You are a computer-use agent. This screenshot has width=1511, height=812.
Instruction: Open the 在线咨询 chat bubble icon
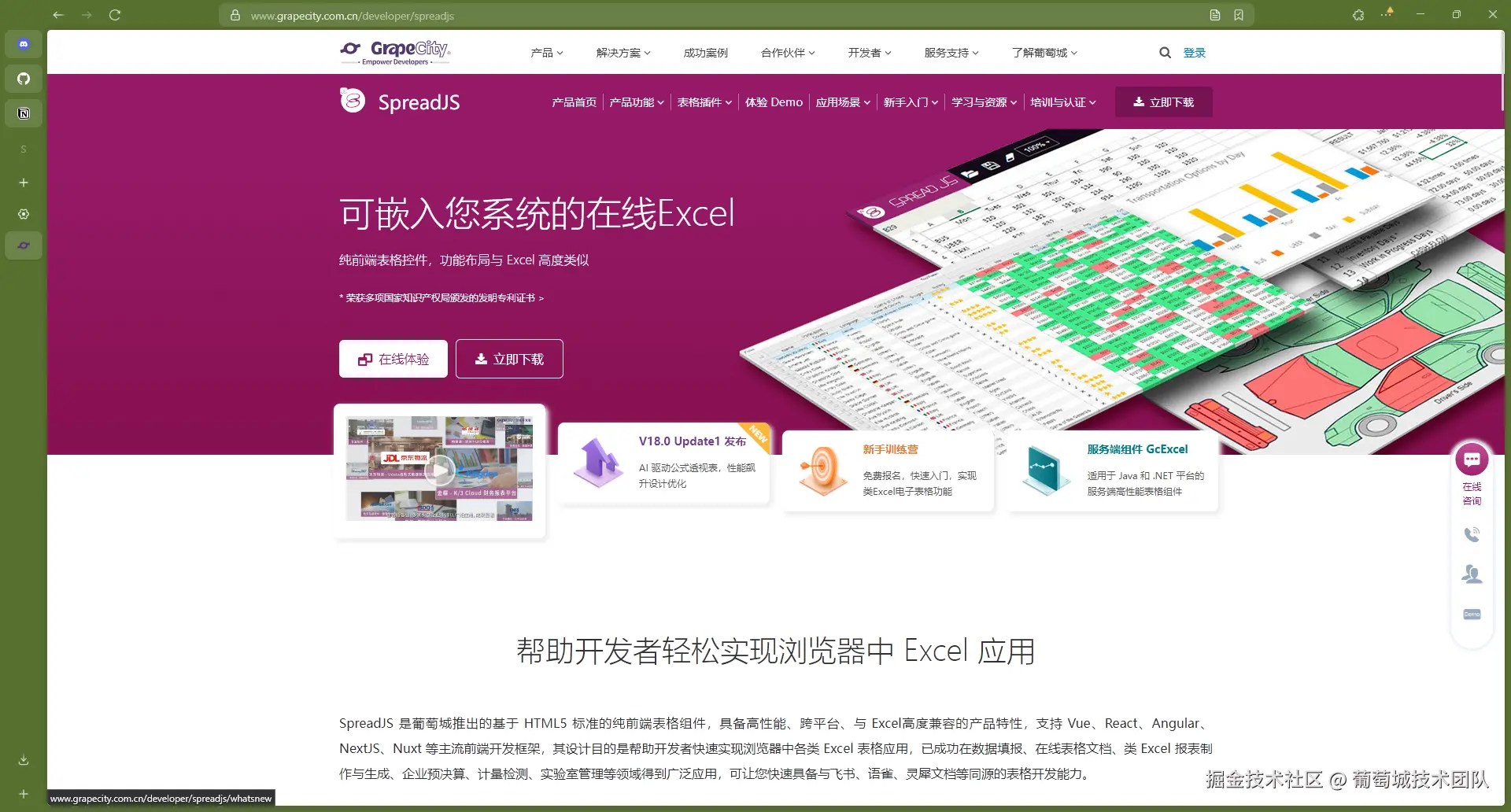tap(1472, 460)
